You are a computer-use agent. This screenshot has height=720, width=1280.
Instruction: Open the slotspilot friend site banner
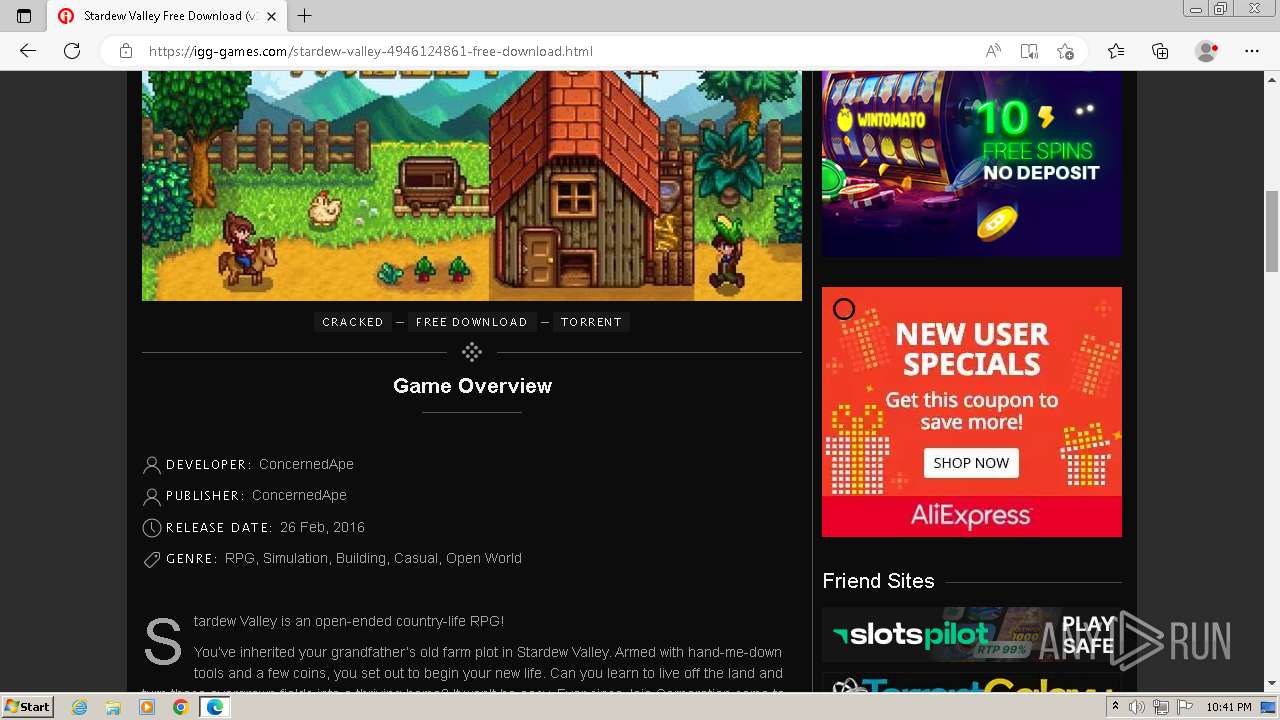tap(972, 634)
